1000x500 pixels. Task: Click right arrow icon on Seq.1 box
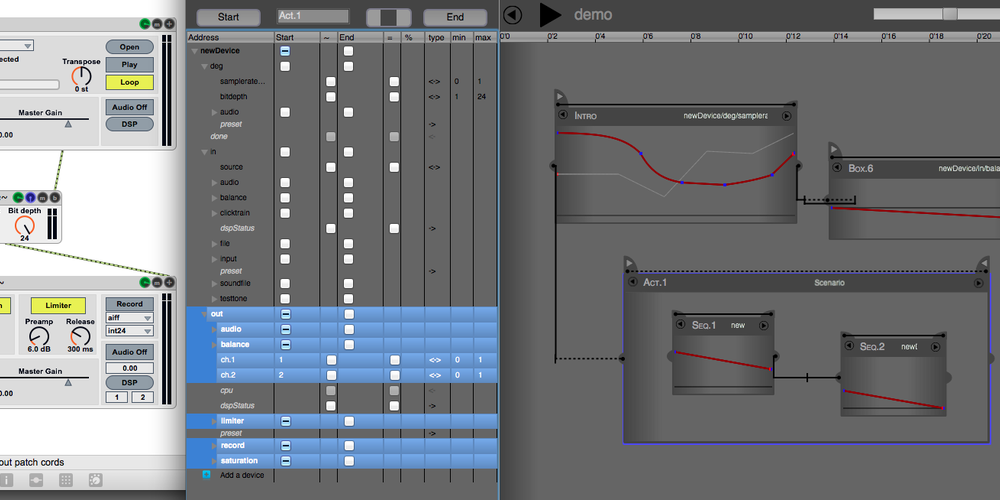(x=763, y=325)
